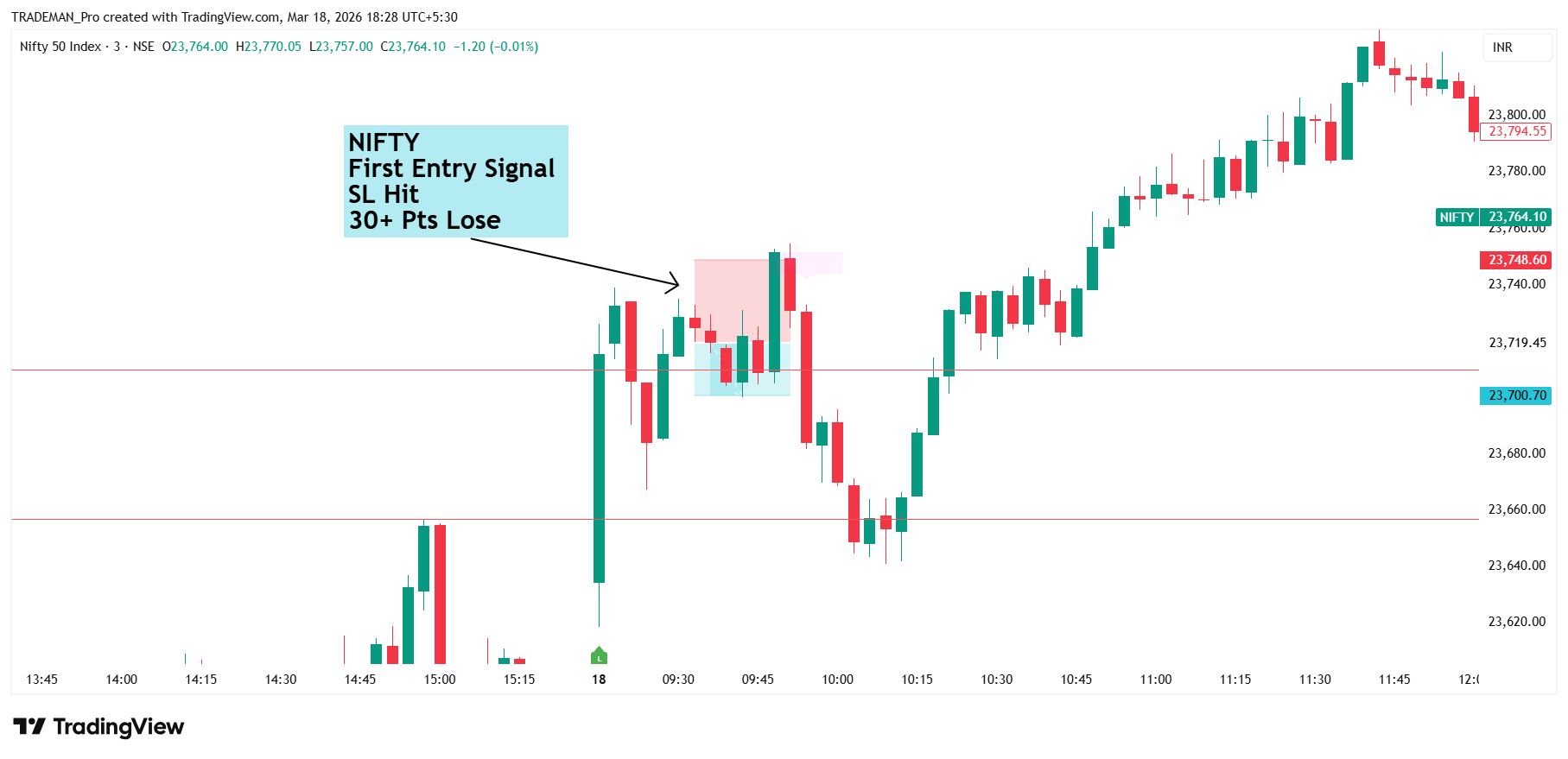Click the TradingView logo icon
Viewport: 1568px width, 759px height.
pyautogui.click(x=29, y=727)
